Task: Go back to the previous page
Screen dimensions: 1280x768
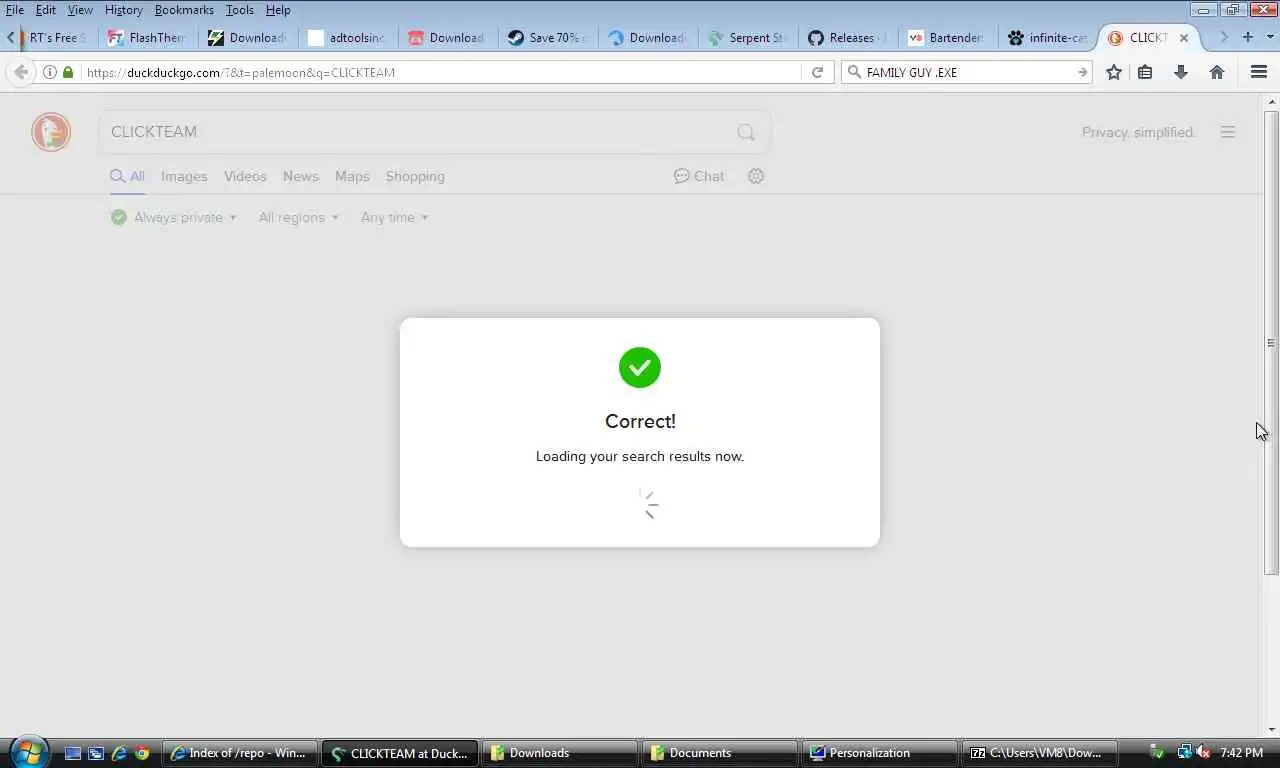Action: click(21, 72)
